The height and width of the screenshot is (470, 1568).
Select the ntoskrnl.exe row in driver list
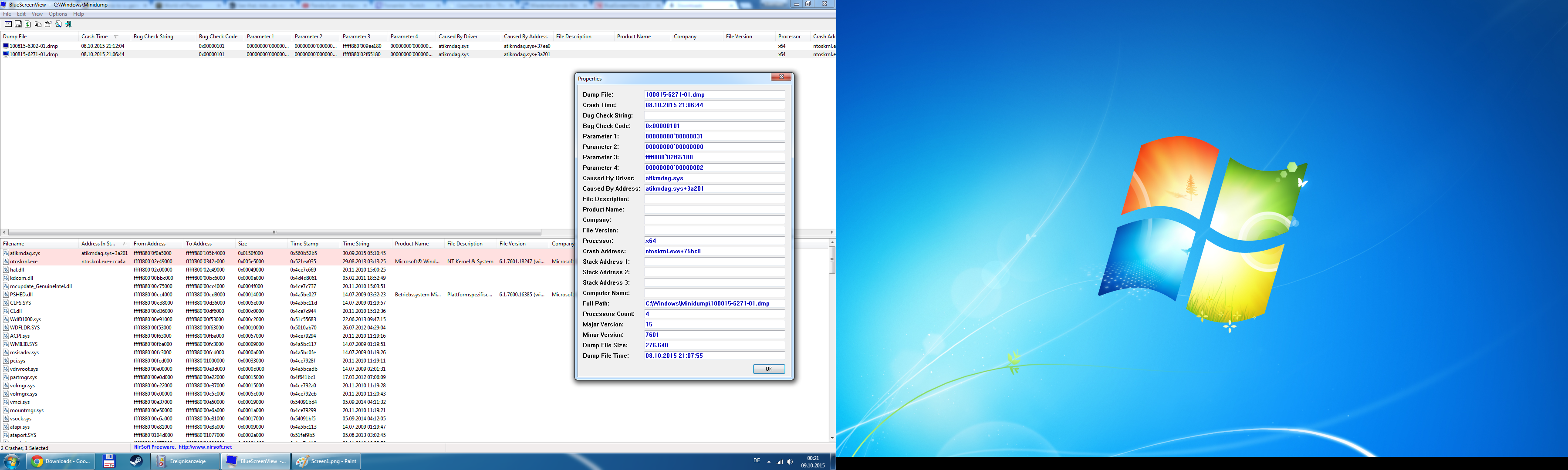[24, 262]
